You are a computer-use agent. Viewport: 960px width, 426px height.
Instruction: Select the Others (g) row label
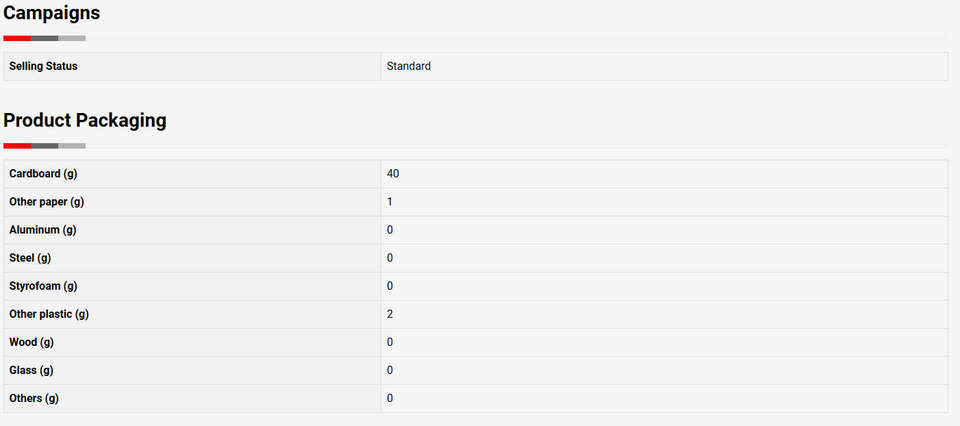tap(34, 398)
